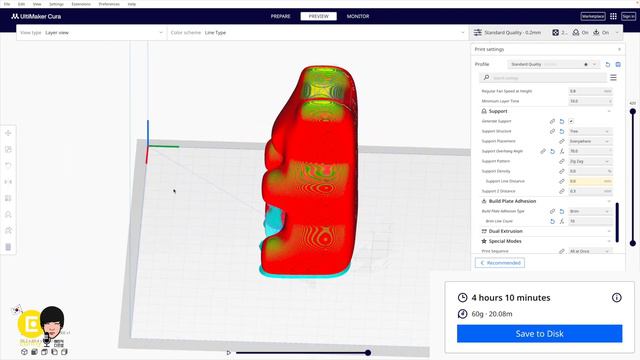The image size is (640, 360).
Task: Click the Save to Disk button
Action: coord(540,333)
